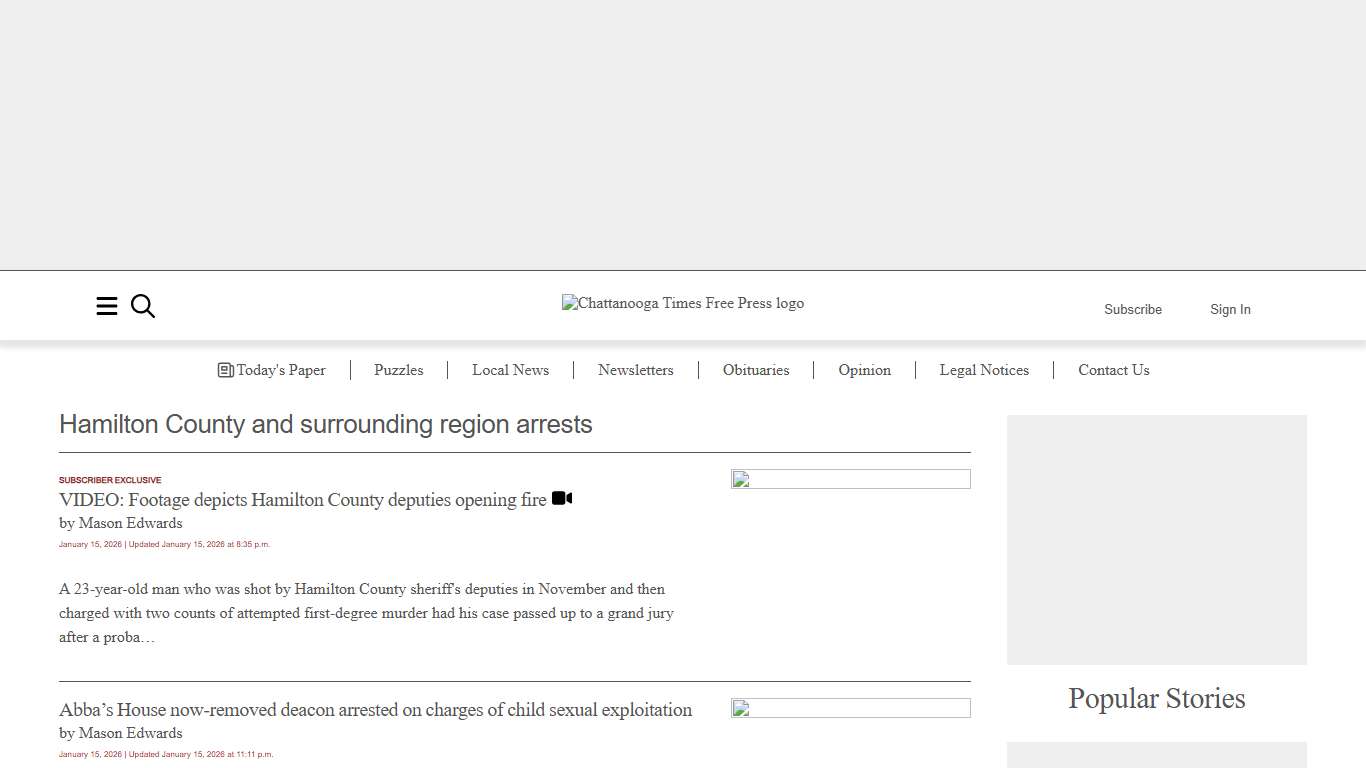Open Legal Notices from the nav bar
The image size is (1366, 768).
(x=984, y=370)
